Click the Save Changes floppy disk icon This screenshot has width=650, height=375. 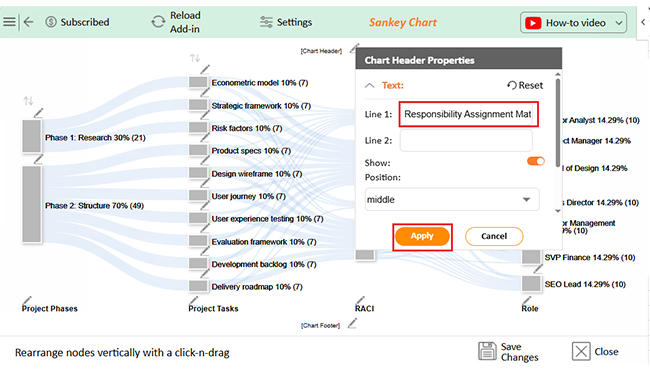487,351
